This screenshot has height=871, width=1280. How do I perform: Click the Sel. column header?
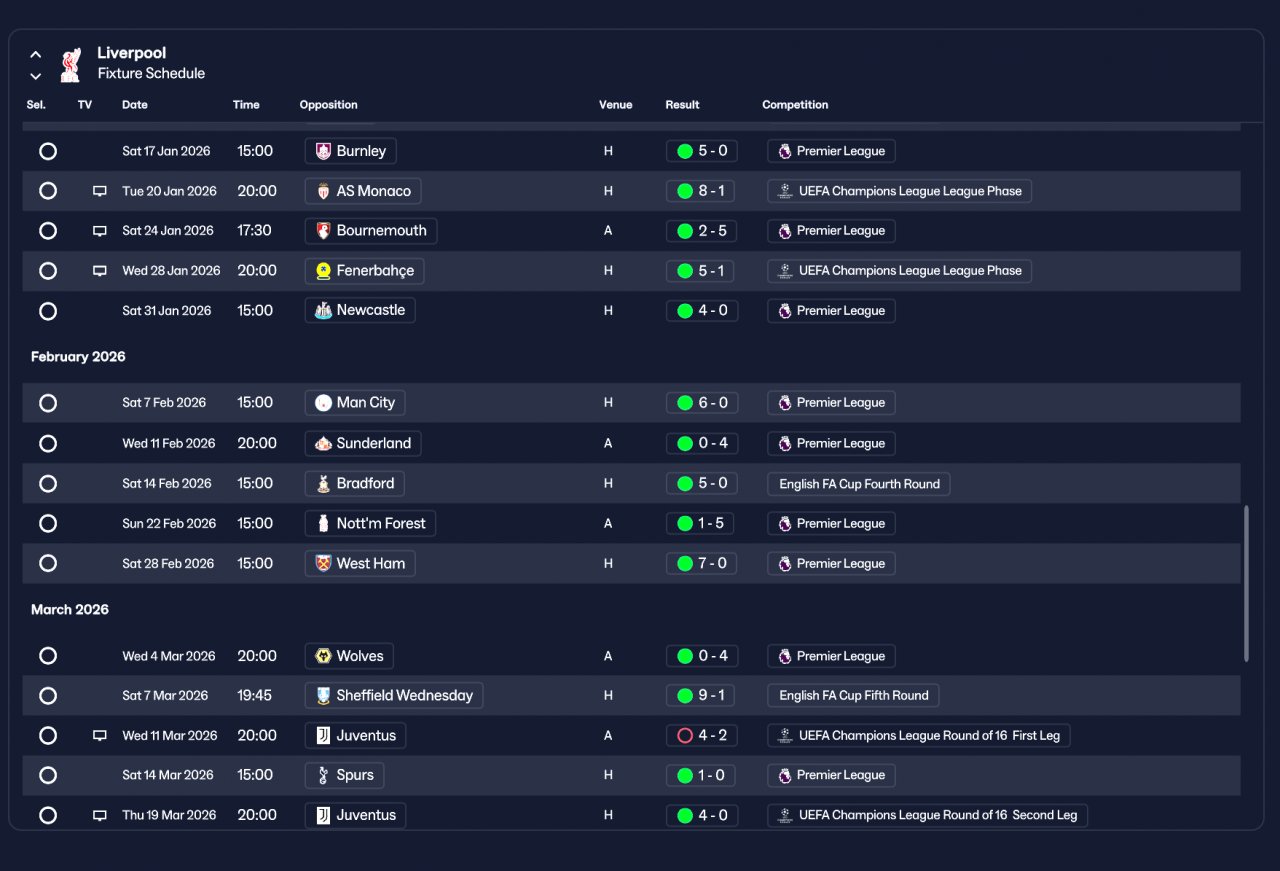[x=36, y=105]
